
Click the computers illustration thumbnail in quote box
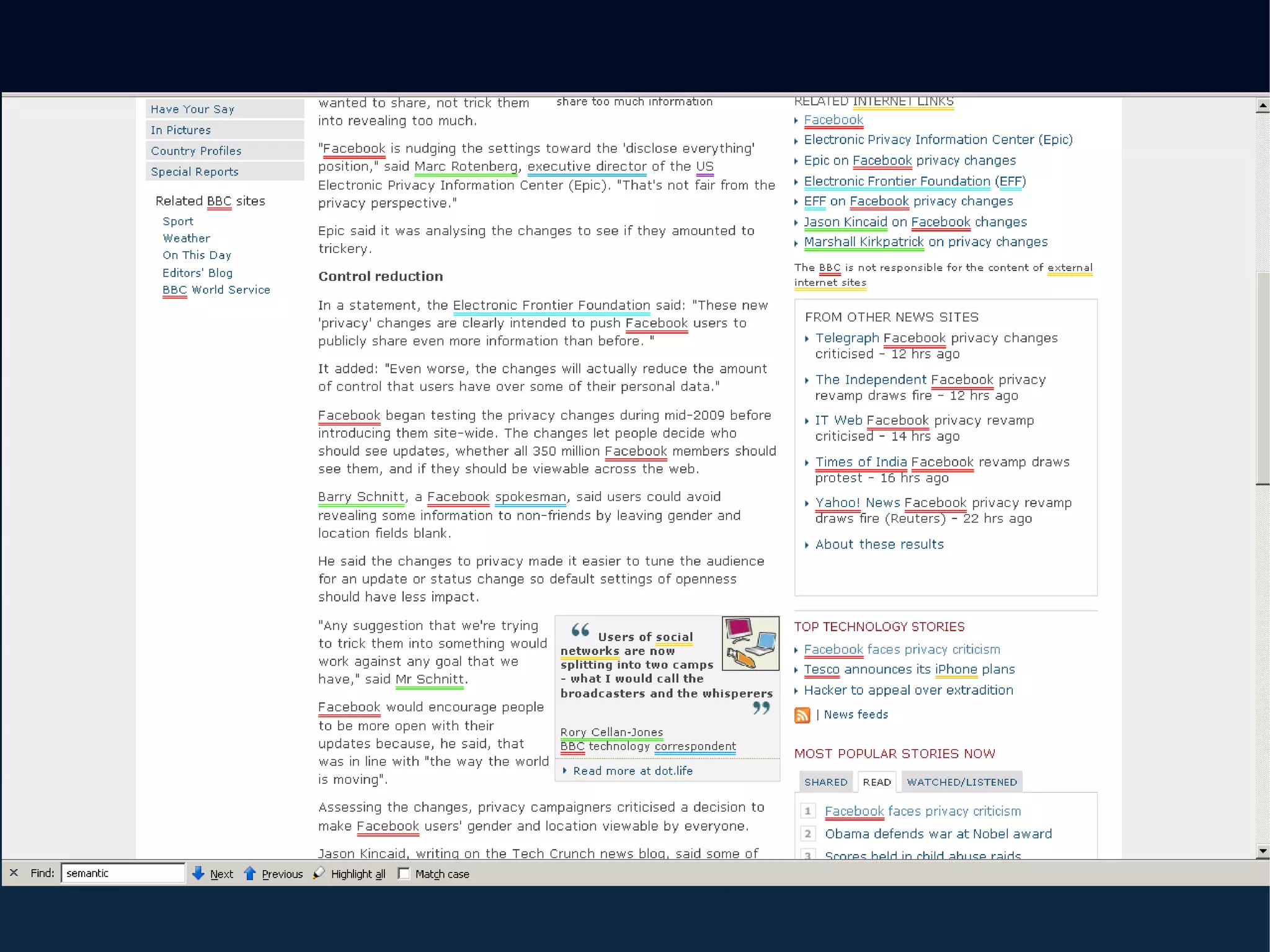click(750, 643)
